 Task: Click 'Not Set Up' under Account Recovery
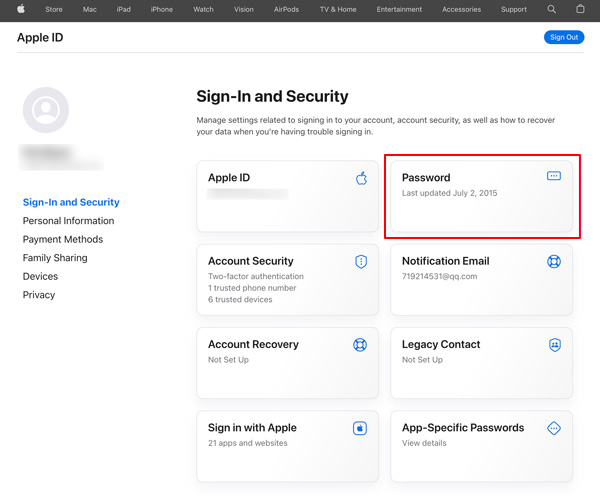pos(228,360)
